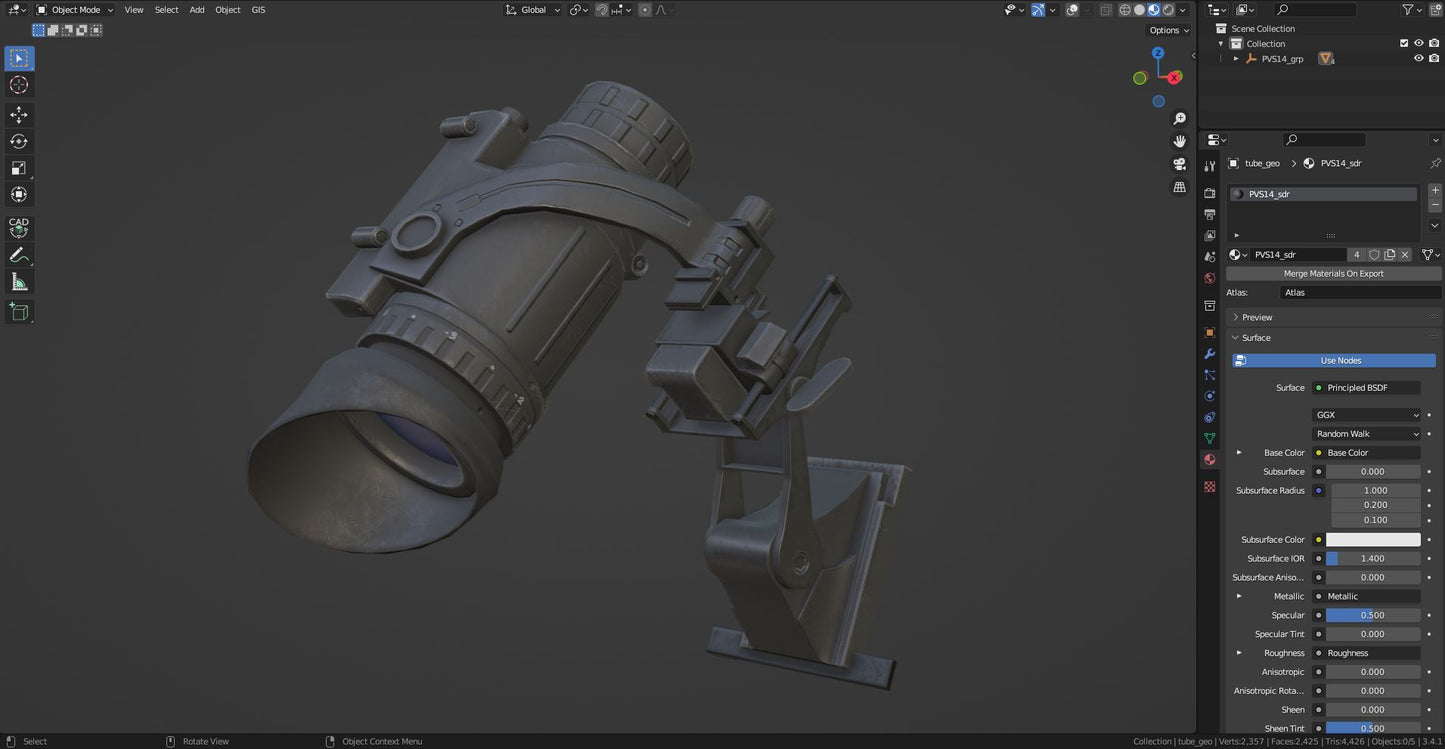Image resolution: width=1445 pixels, height=749 pixels.
Task: Activate the Measure tool
Action: click(x=19, y=283)
